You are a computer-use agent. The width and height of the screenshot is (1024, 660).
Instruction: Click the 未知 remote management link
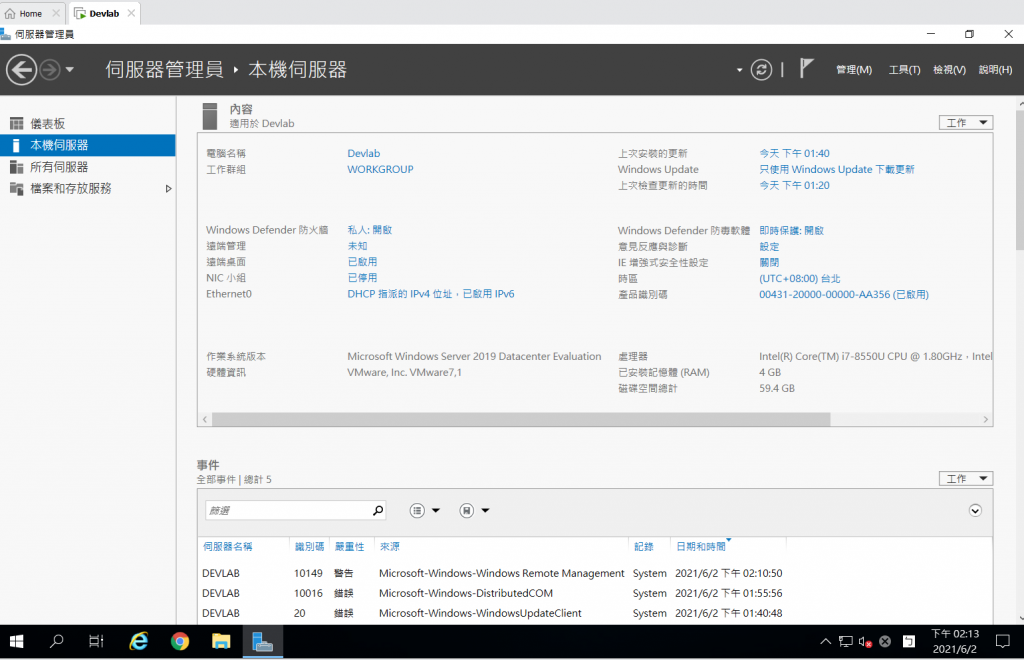click(357, 245)
